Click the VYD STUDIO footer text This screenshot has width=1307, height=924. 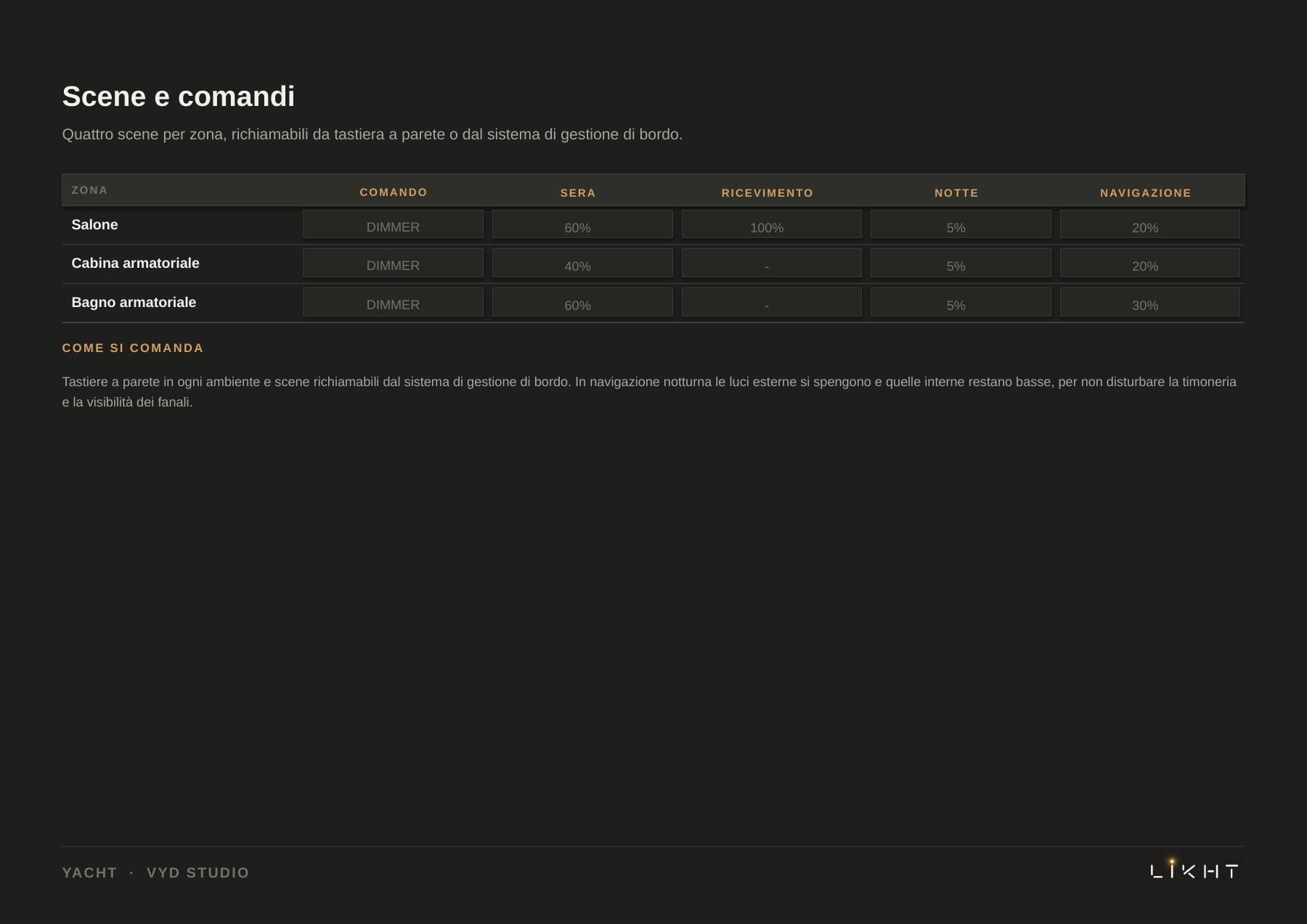point(198,872)
